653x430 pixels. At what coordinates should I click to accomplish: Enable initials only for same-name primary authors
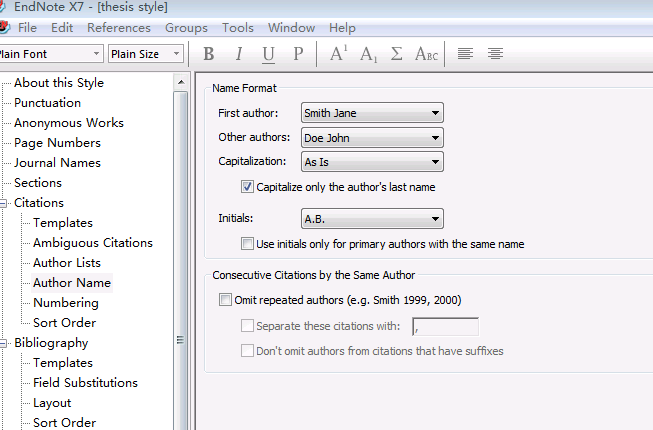pyautogui.click(x=247, y=244)
